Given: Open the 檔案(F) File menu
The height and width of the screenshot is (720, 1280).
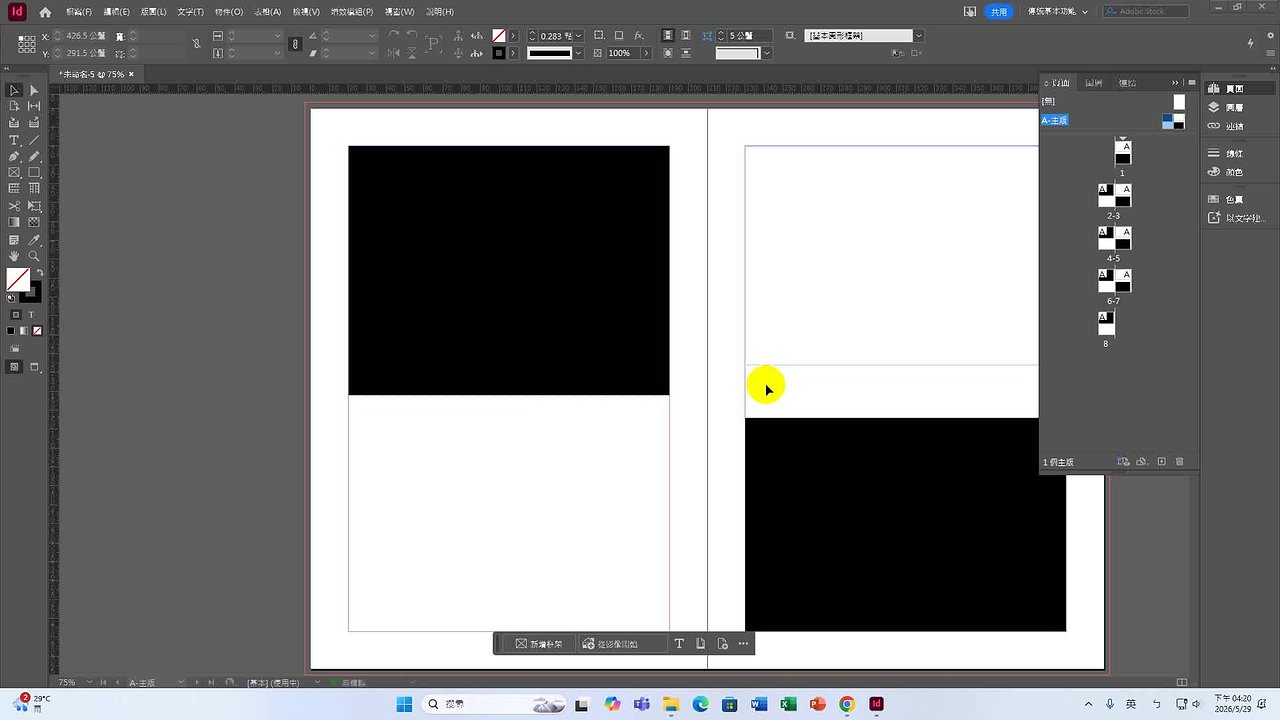Looking at the screenshot, I should click(x=79, y=12).
